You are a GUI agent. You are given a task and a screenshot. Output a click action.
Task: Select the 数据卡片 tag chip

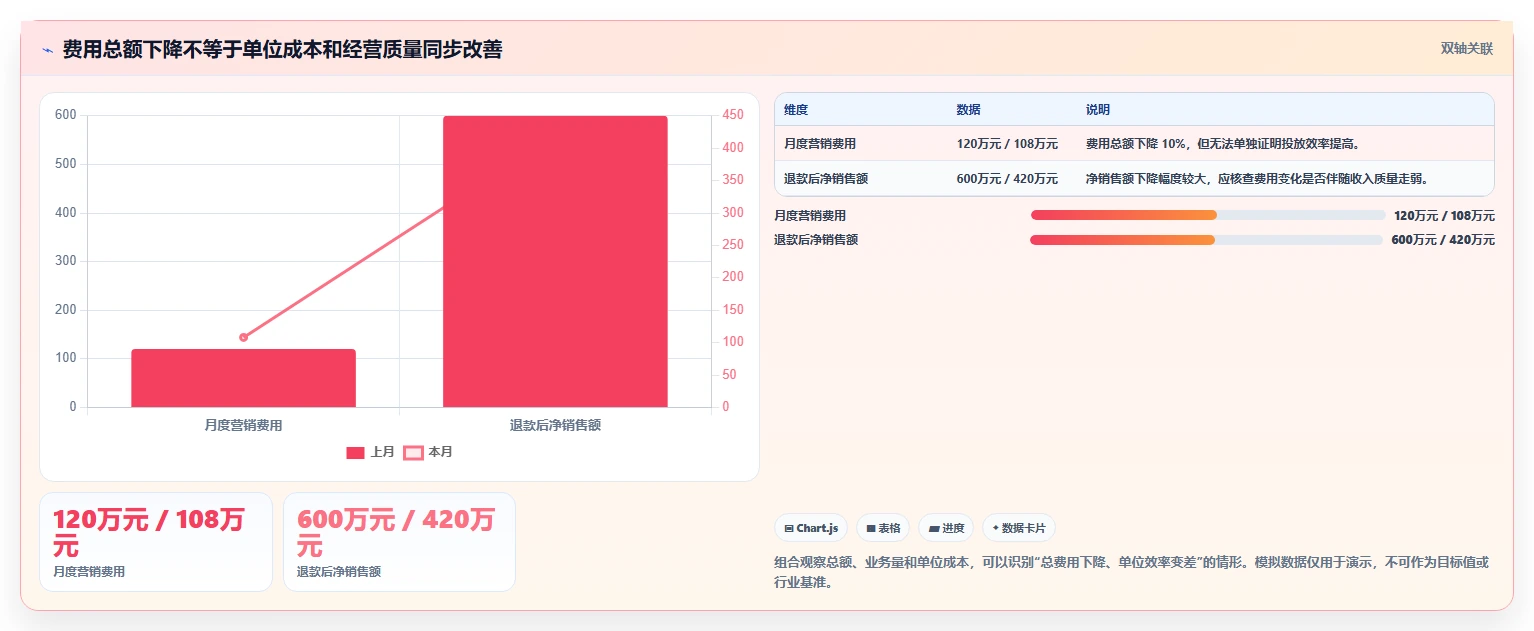point(1019,528)
